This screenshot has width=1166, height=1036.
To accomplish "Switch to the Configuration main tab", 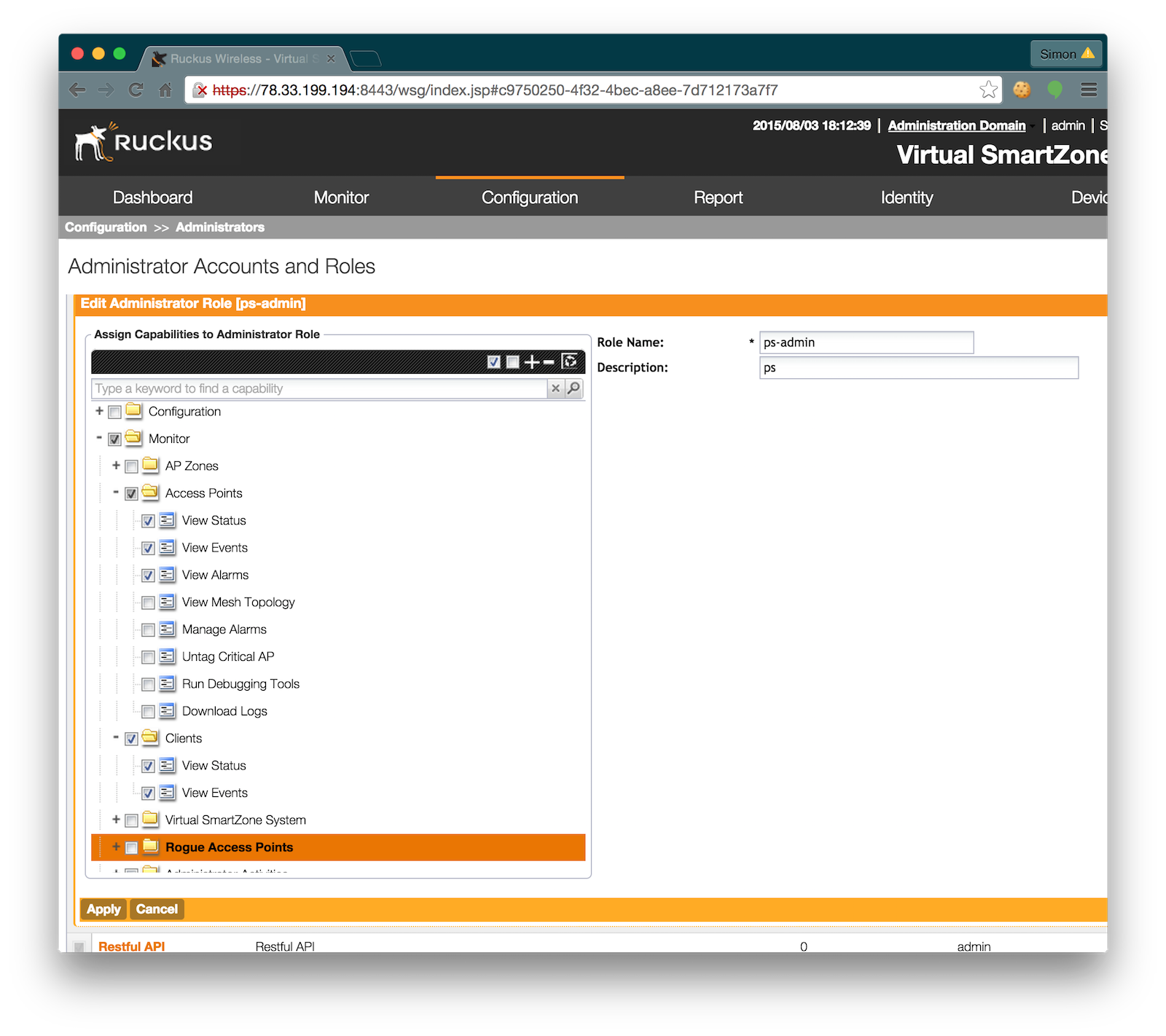I will (530, 197).
